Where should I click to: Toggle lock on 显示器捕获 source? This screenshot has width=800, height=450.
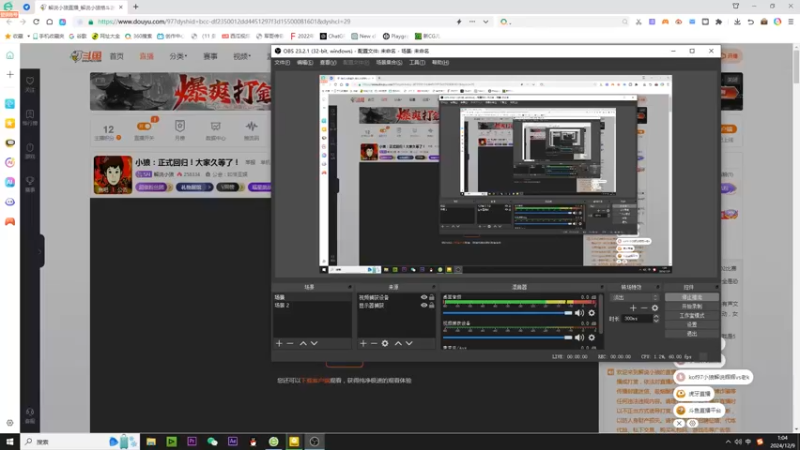click(x=432, y=305)
